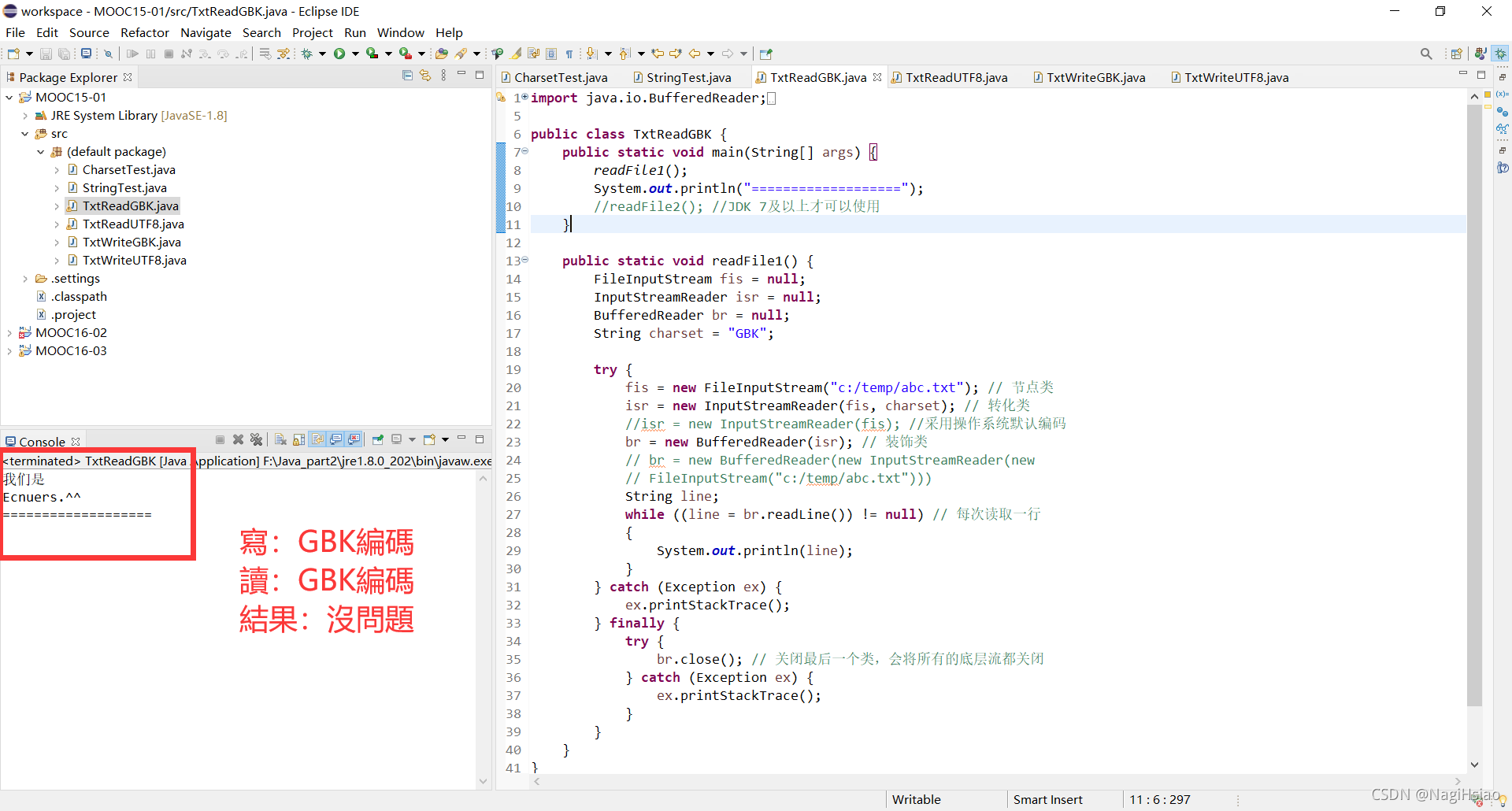Click the Pin Editor toolbar icon
1512x811 pixels.
765,54
